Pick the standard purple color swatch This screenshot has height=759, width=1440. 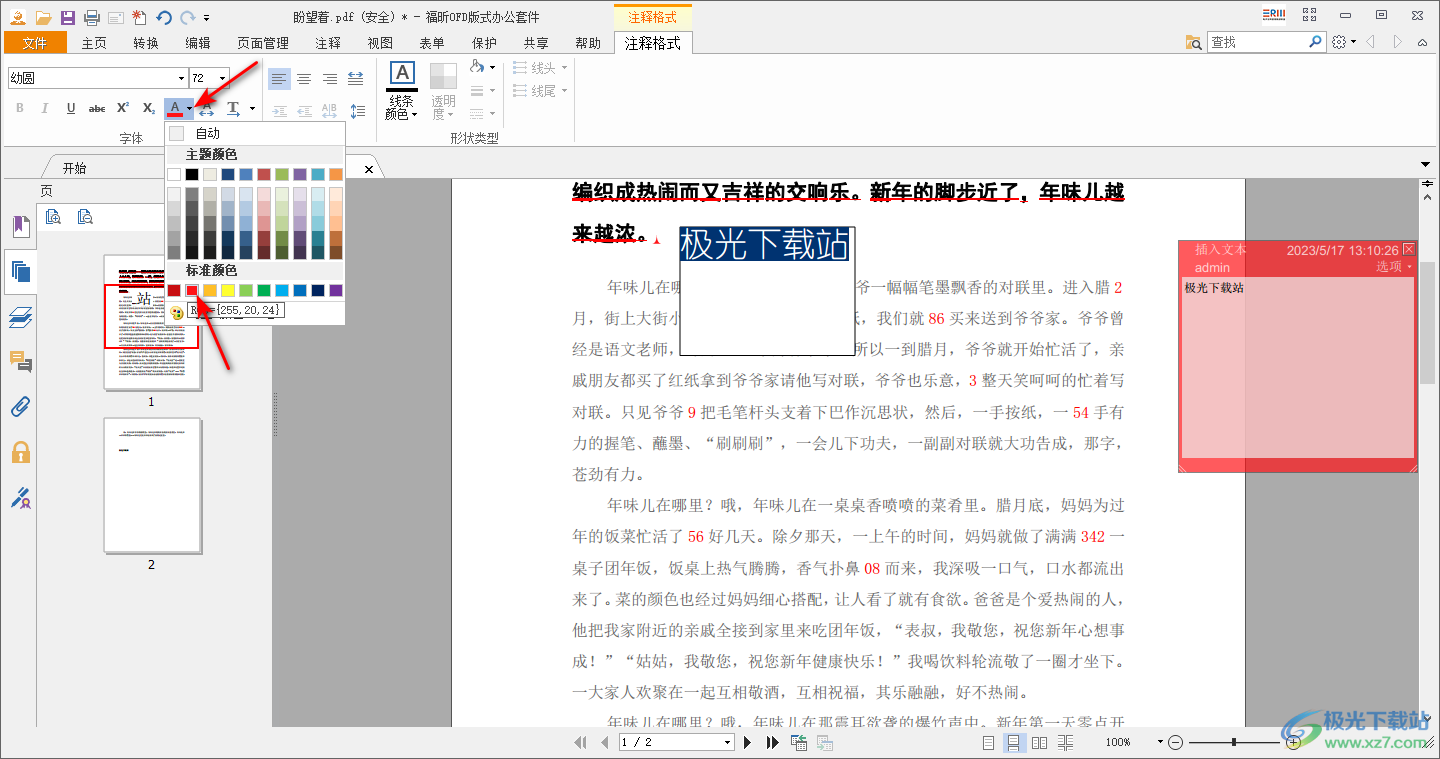(336, 290)
